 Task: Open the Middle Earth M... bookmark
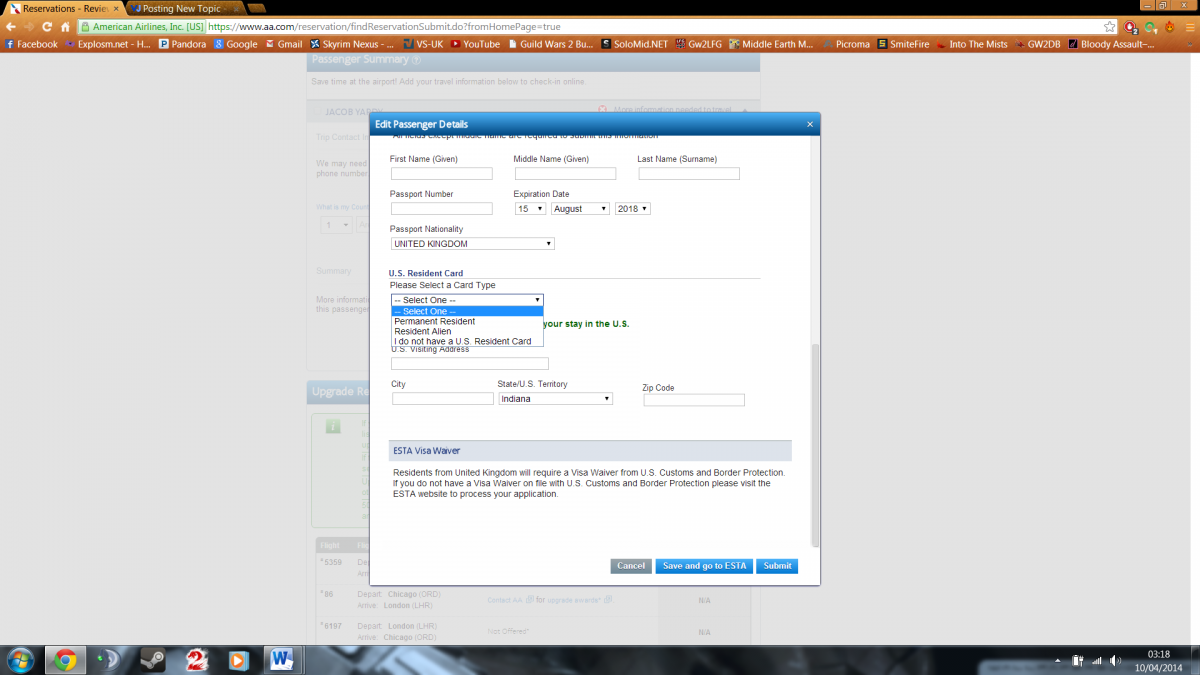point(771,44)
